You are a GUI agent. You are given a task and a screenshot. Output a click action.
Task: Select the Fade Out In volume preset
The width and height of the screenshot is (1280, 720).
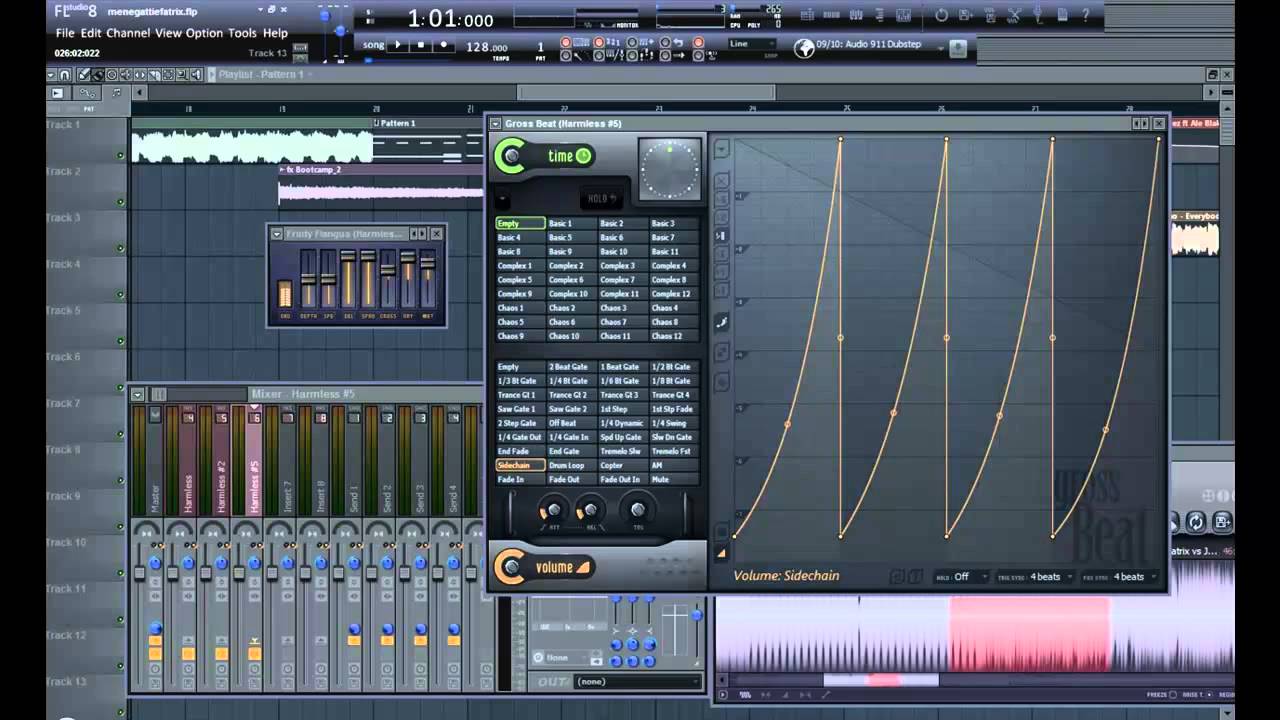(622, 479)
